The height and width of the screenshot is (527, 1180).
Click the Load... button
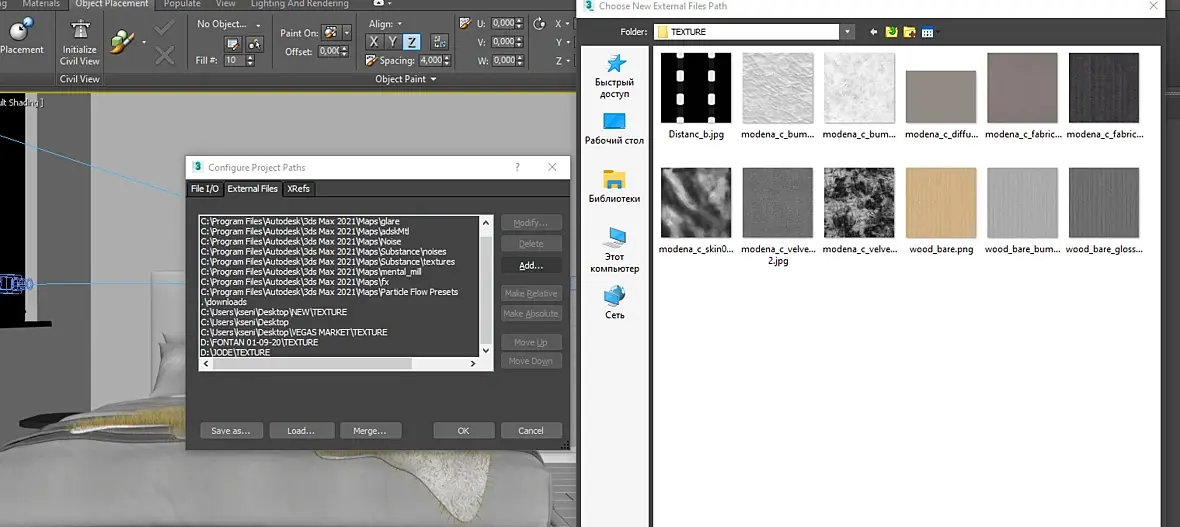(x=300, y=431)
